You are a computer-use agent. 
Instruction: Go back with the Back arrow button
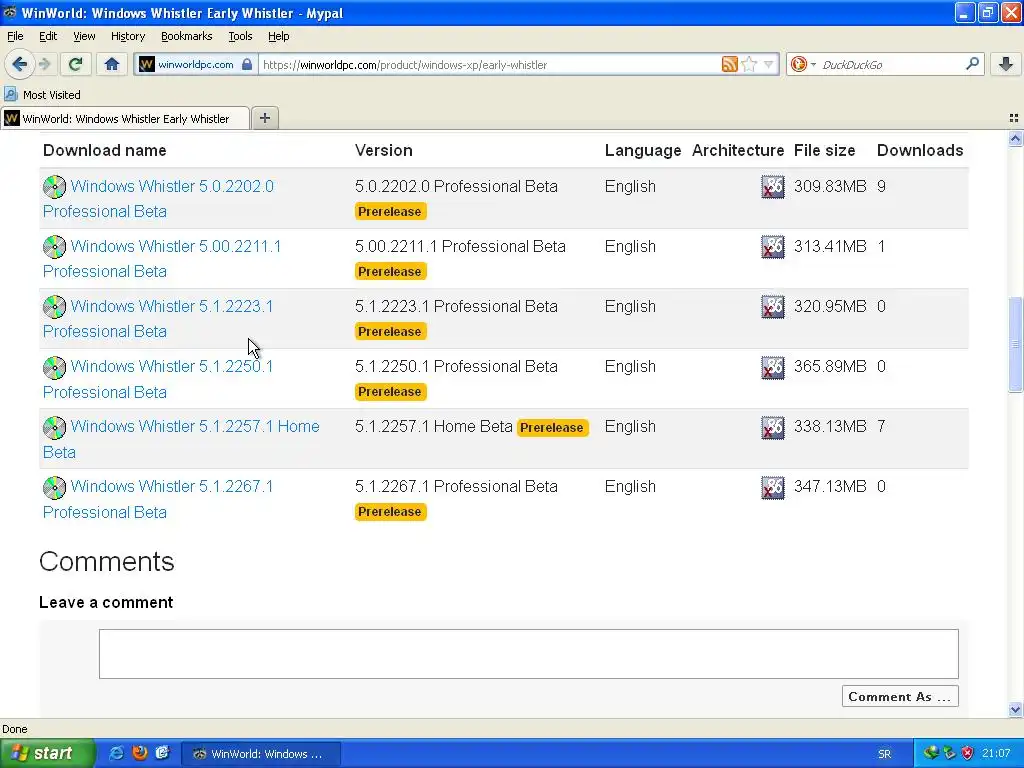click(x=20, y=64)
